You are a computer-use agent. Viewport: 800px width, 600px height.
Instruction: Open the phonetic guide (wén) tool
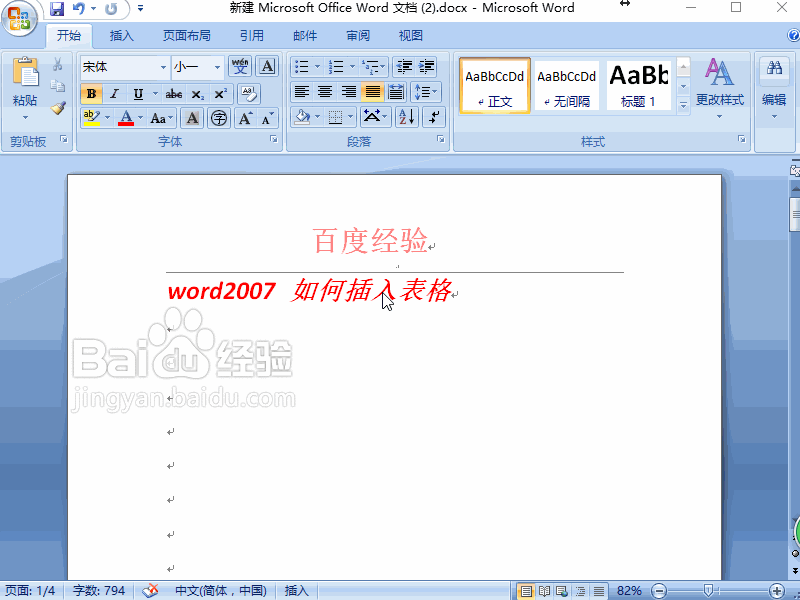click(240, 66)
